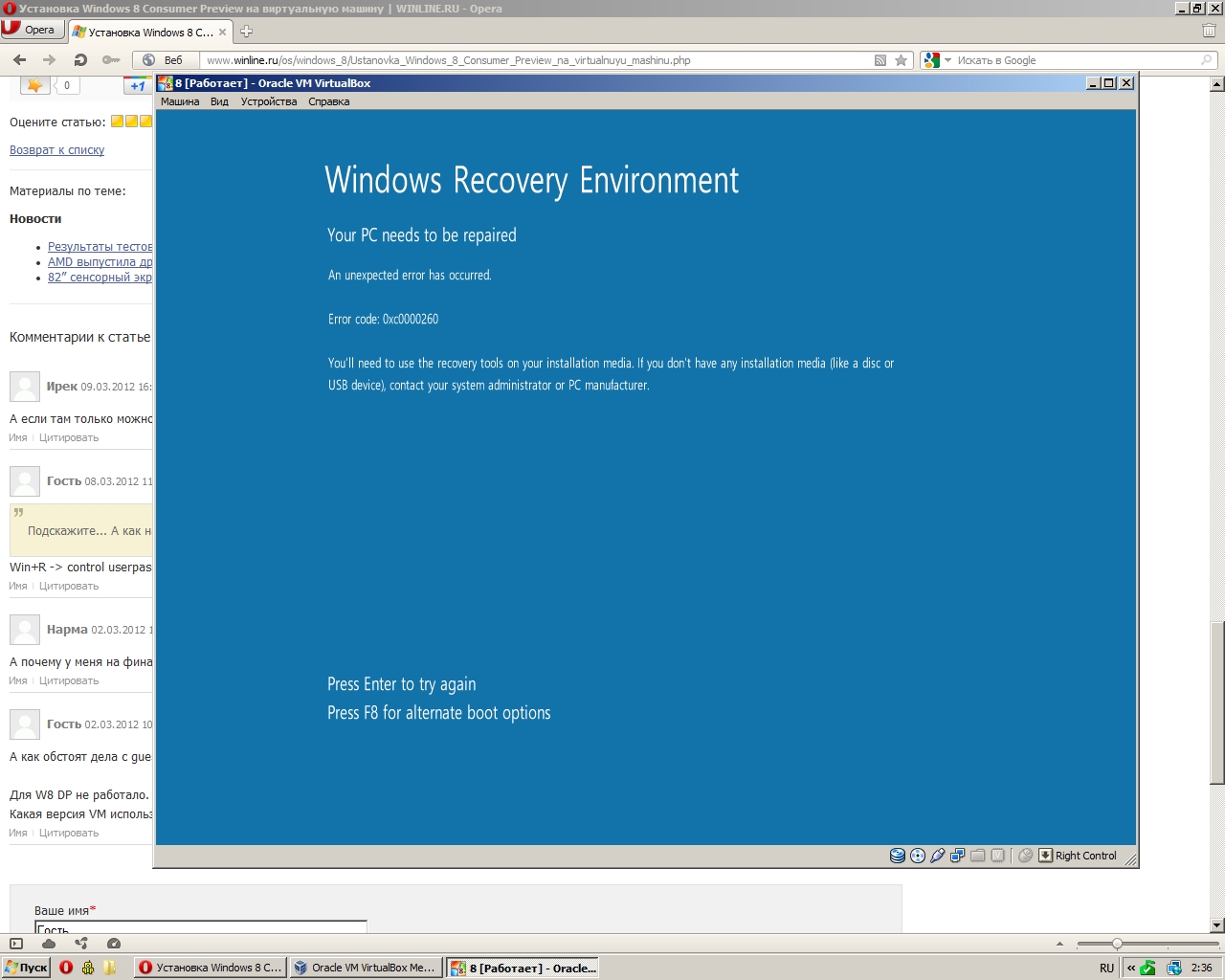Go back with Opera's back arrow
The width and height of the screenshot is (1225, 980).
tap(20, 59)
